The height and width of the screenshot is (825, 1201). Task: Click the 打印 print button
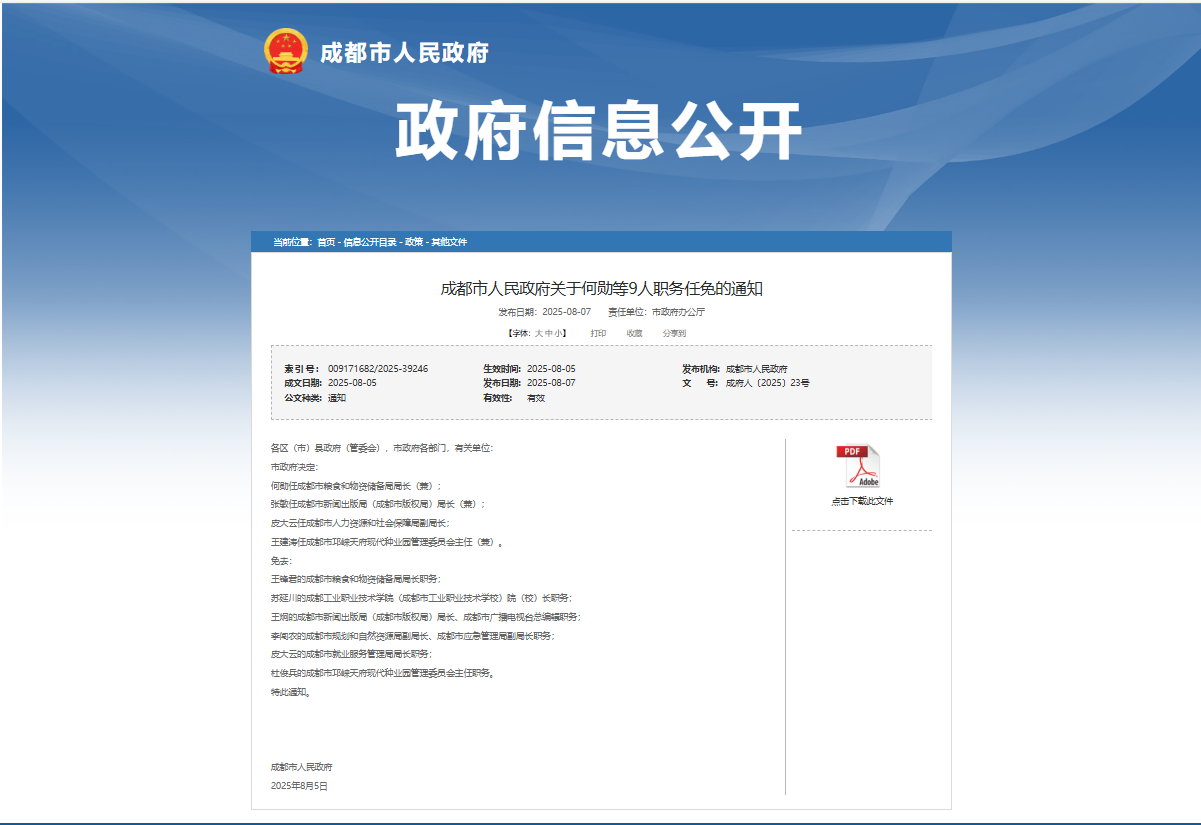coord(598,333)
